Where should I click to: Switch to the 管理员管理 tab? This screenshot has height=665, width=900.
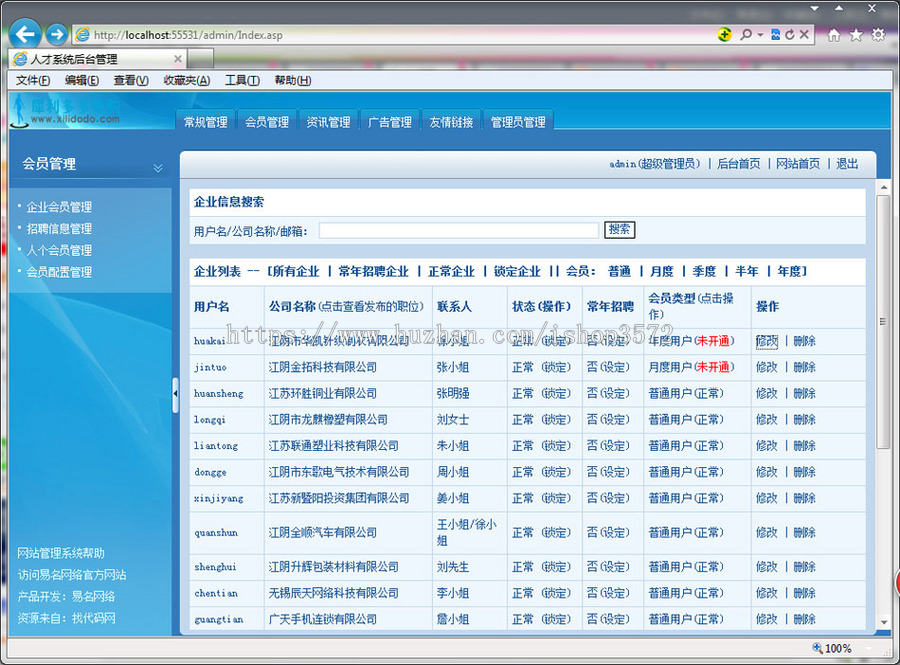[x=518, y=121]
